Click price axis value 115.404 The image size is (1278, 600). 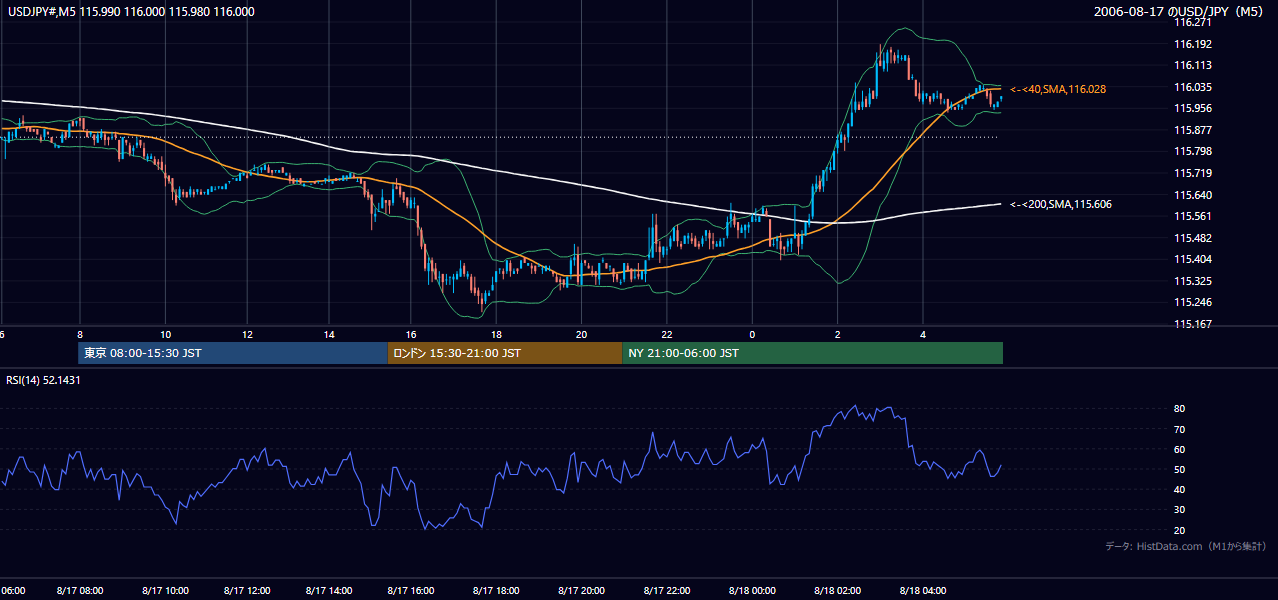coord(1193,259)
